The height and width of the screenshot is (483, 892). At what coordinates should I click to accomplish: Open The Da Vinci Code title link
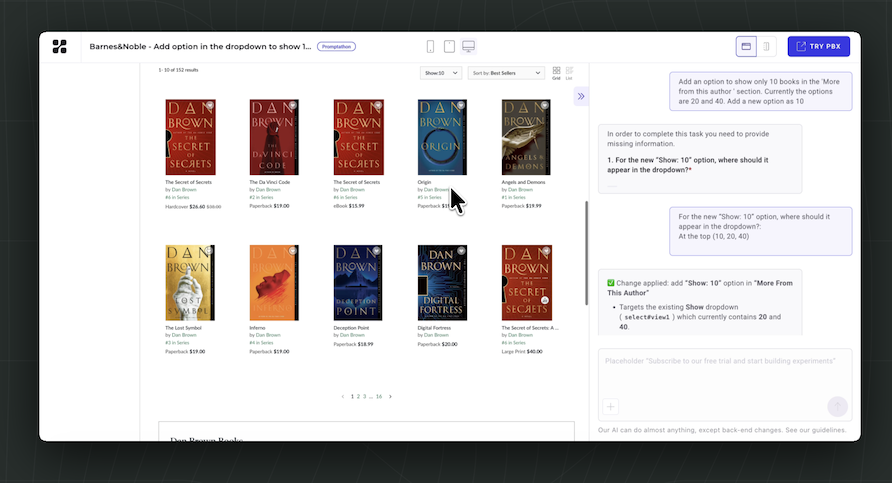[x=270, y=182]
